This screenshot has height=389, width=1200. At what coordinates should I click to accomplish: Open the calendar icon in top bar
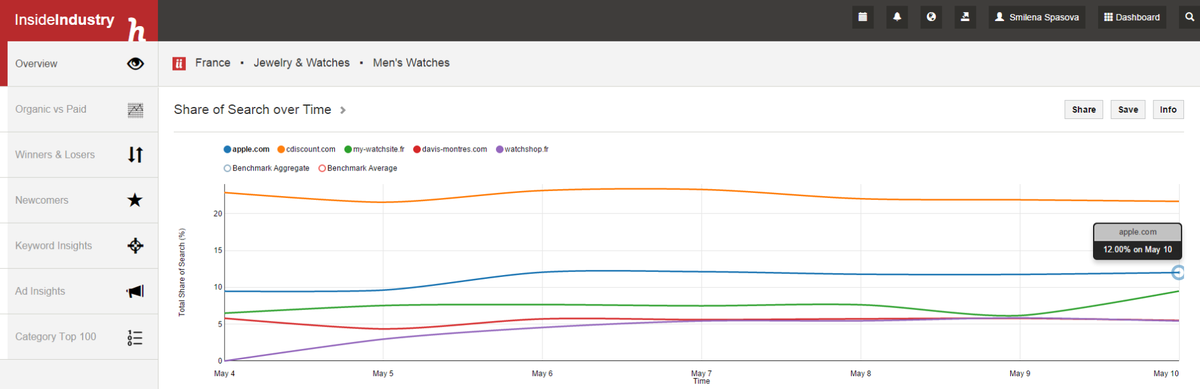pyautogui.click(x=864, y=17)
